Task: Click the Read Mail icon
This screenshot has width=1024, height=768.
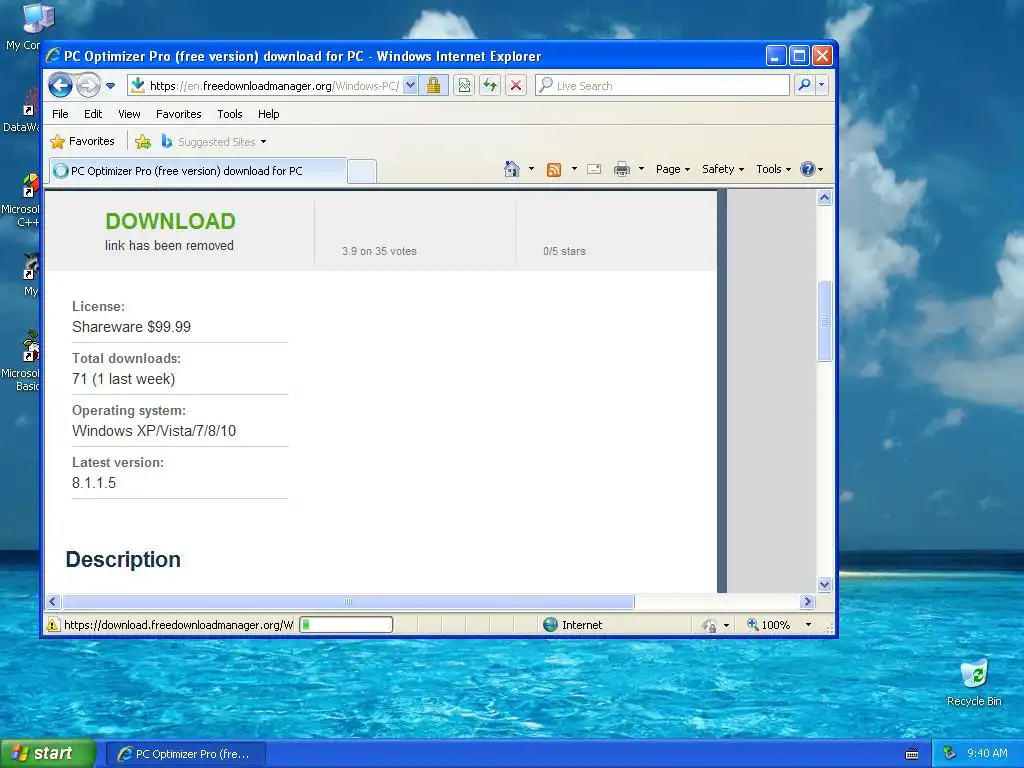Action: coord(594,169)
